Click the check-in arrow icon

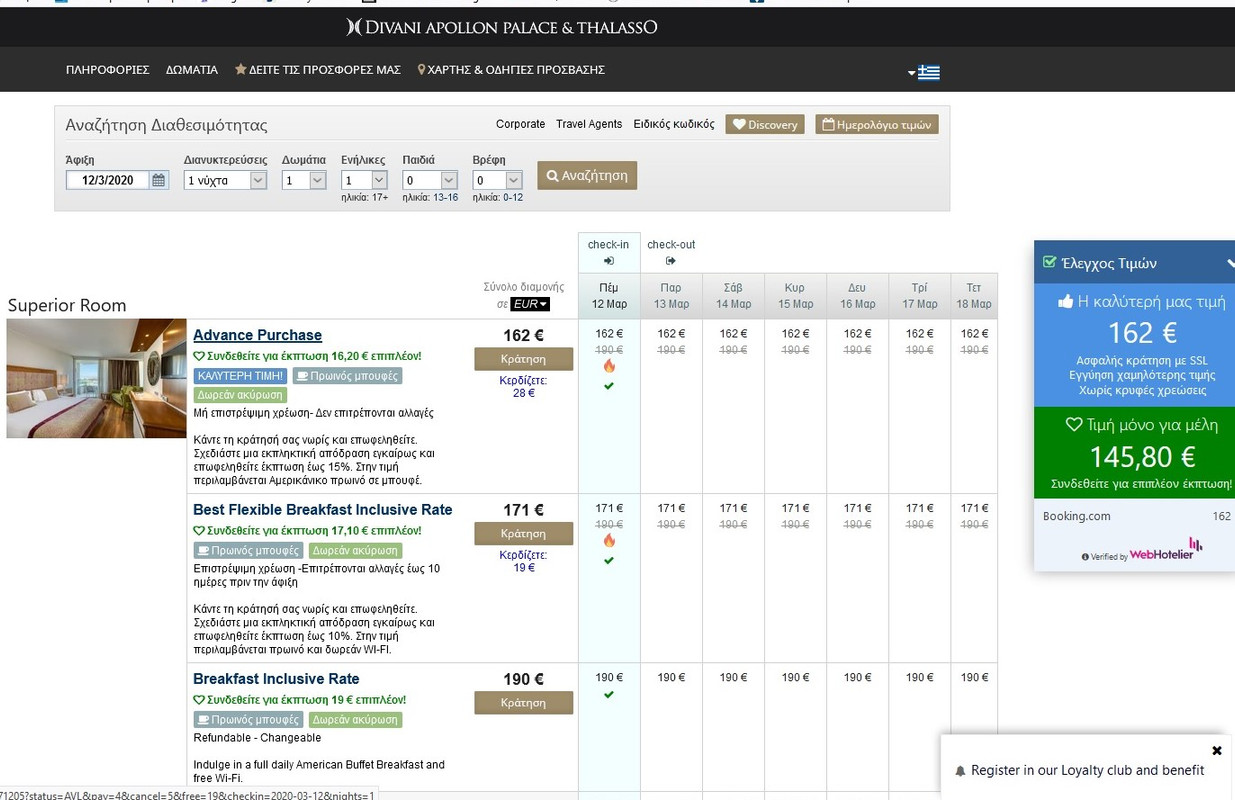[608, 261]
